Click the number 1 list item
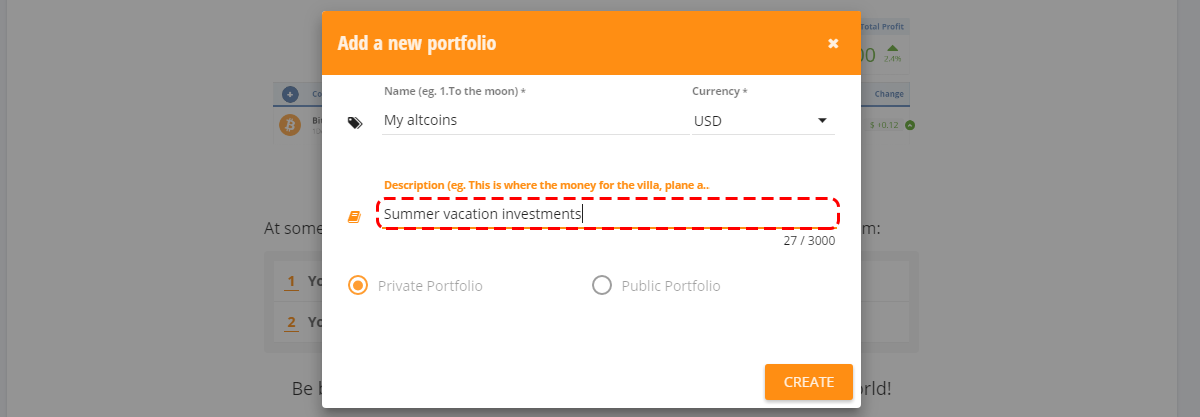This screenshot has width=1200, height=417. click(x=292, y=281)
